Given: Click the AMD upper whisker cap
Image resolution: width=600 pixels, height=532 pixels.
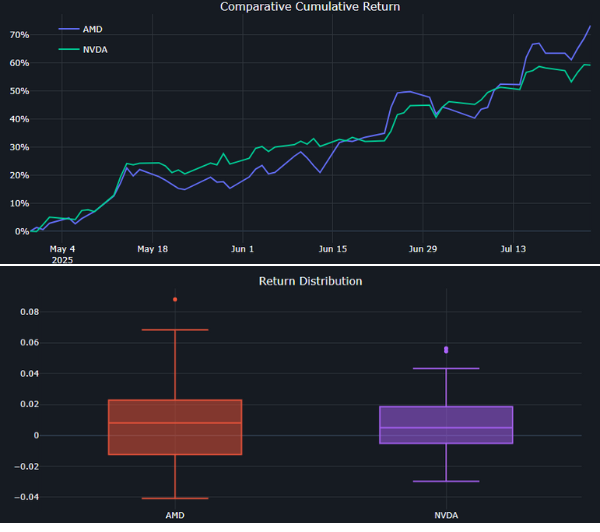Looking at the screenshot, I should [175, 330].
